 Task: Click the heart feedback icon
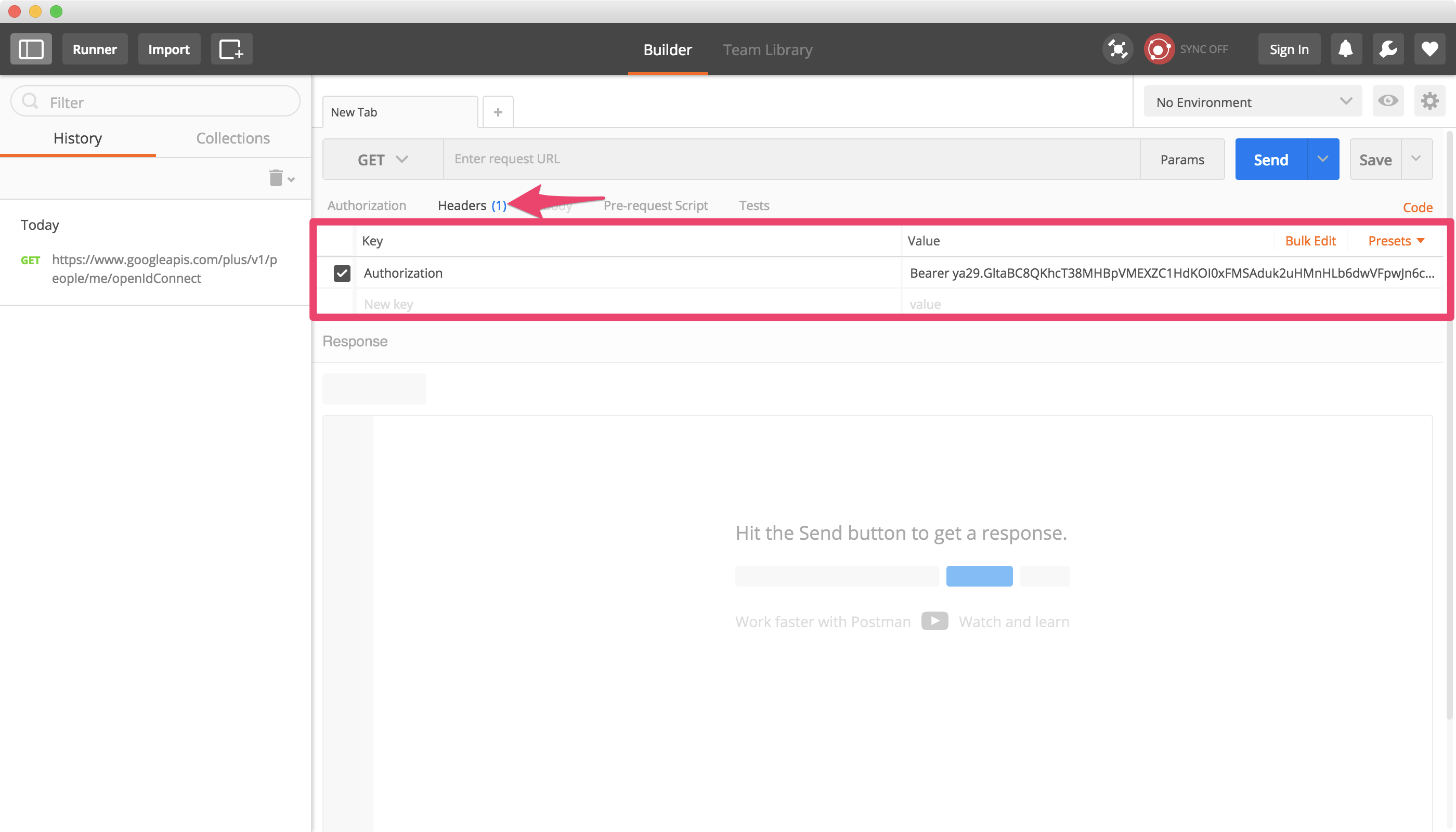1429,48
